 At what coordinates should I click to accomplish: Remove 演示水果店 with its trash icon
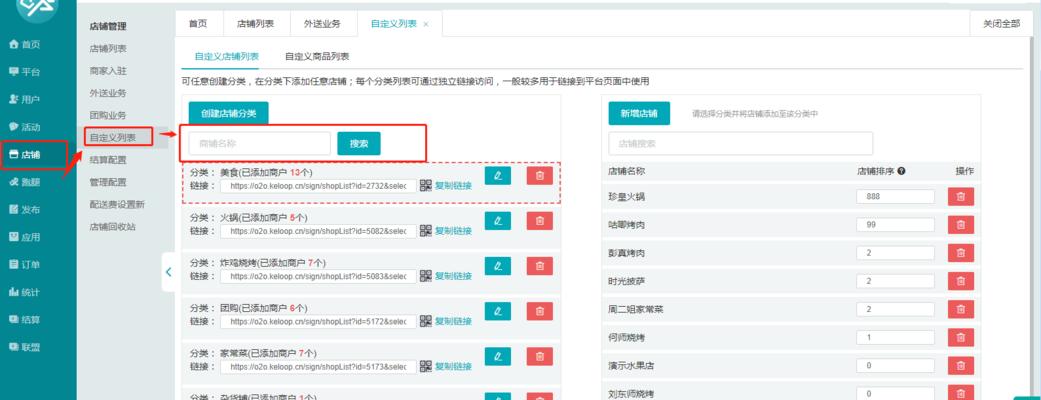pos(961,365)
